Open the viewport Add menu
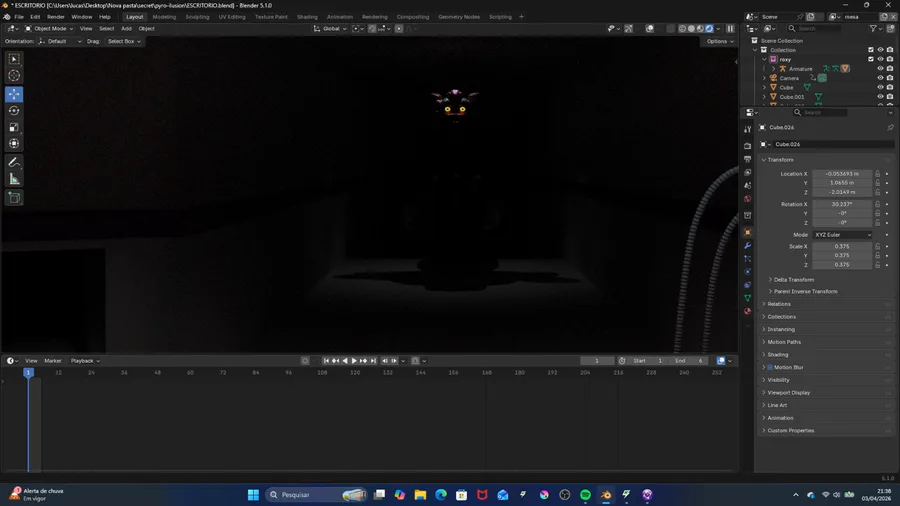This screenshot has width=900, height=506. click(126, 29)
